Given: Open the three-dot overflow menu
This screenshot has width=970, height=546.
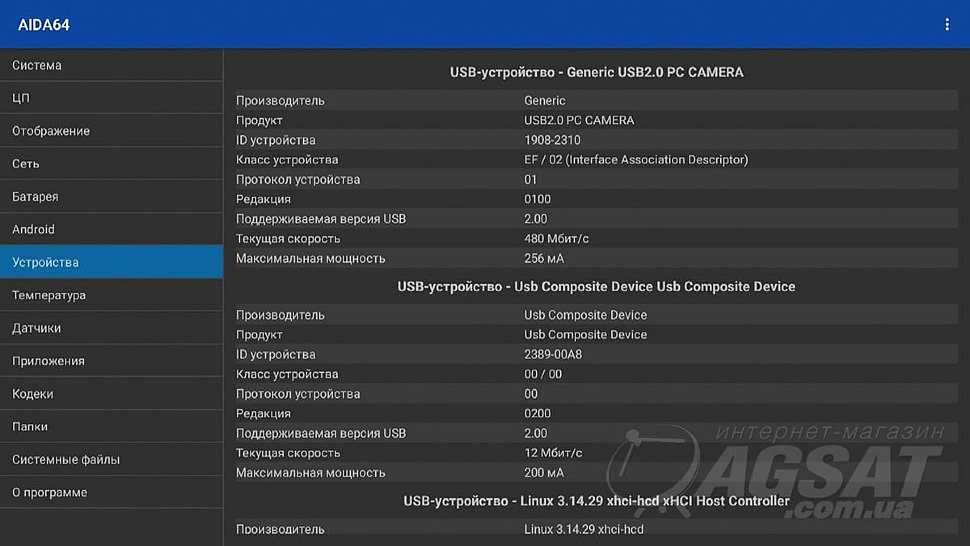Looking at the screenshot, I should (946, 24).
